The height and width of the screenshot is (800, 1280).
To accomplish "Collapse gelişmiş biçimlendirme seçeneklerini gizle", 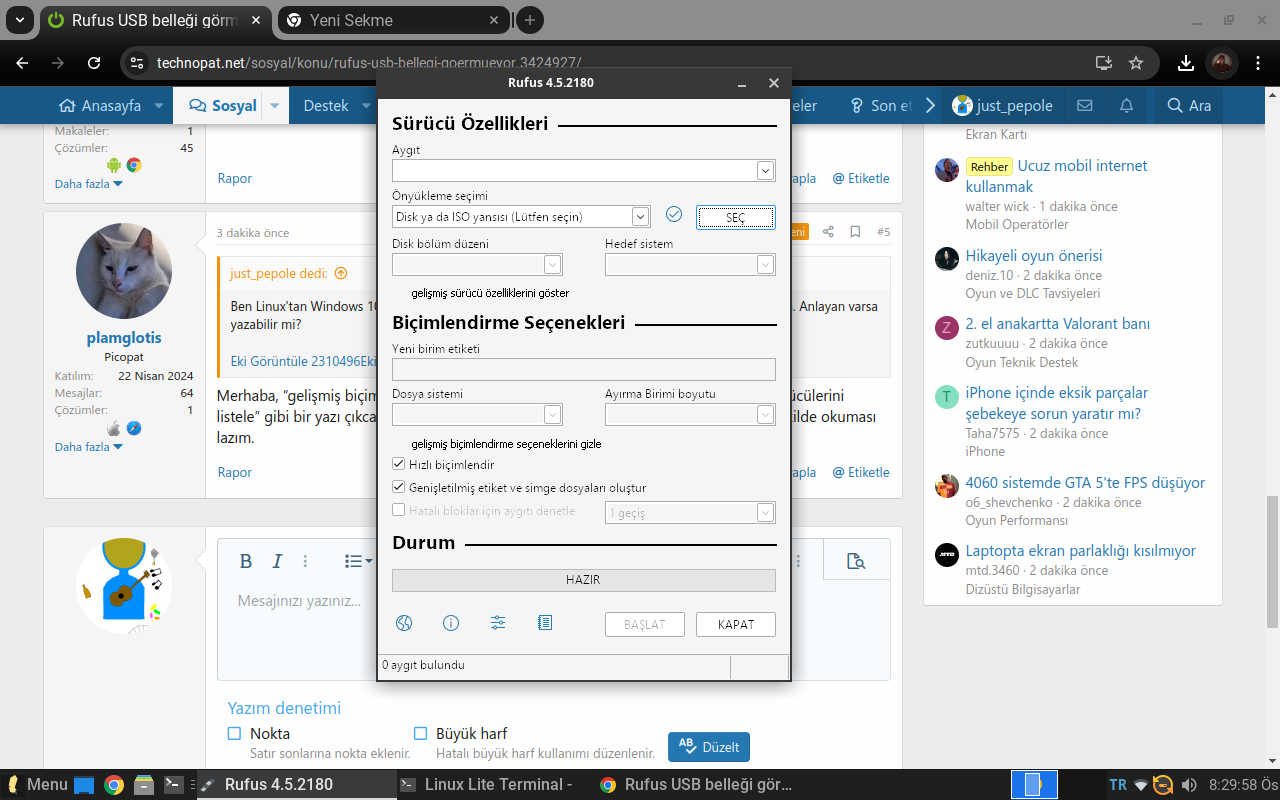I will coord(506,444).
